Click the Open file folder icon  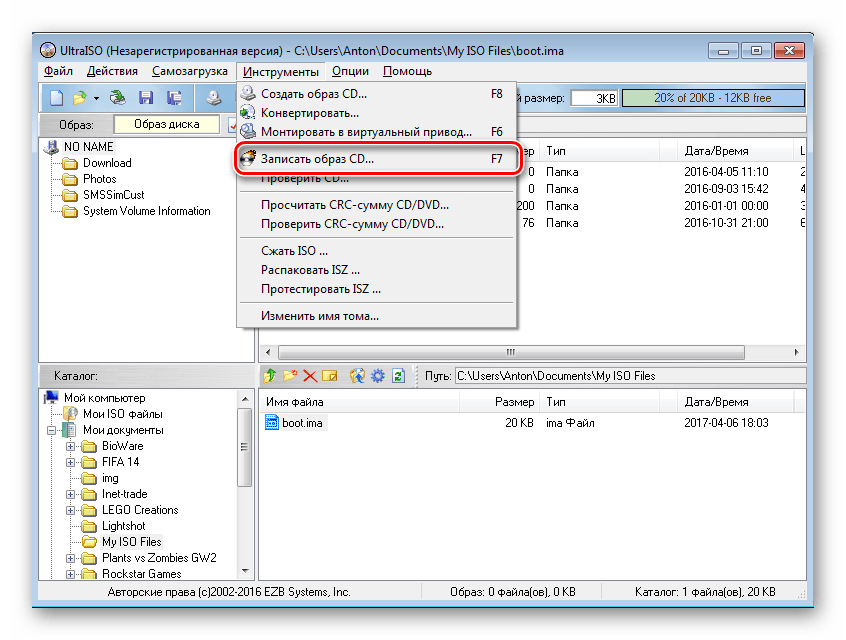click(x=80, y=98)
